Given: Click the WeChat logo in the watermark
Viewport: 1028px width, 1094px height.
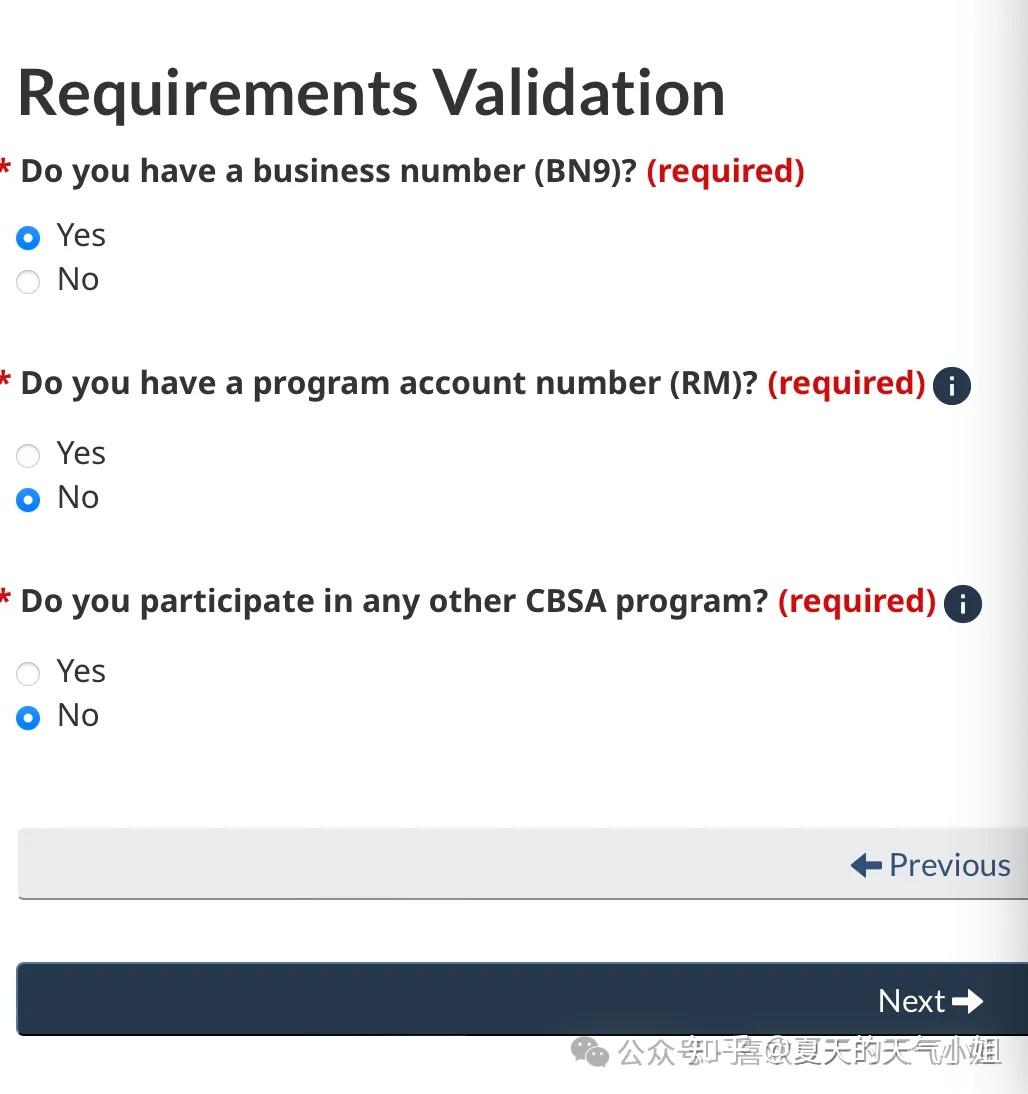Looking at the screenshot, I should tap(589, 1052).
